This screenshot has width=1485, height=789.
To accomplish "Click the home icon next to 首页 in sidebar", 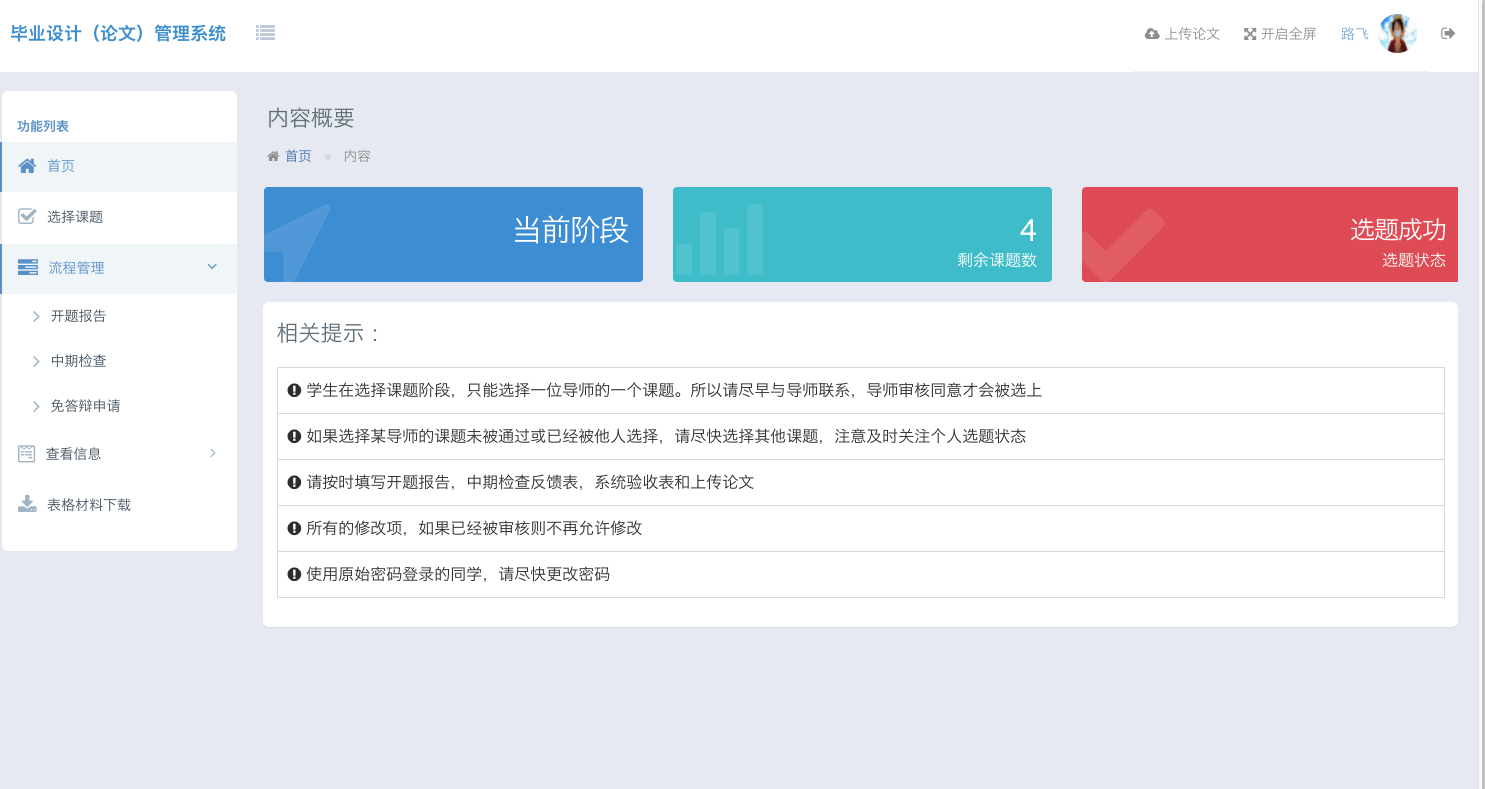I will coord(28,166).
